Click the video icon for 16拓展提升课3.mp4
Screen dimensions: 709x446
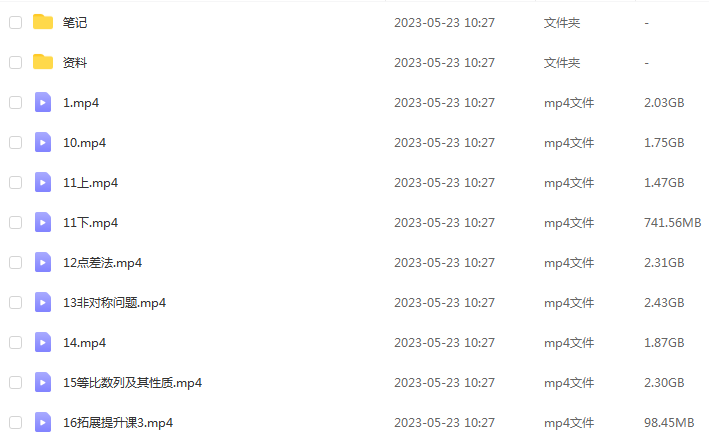[x=43, y=422]
